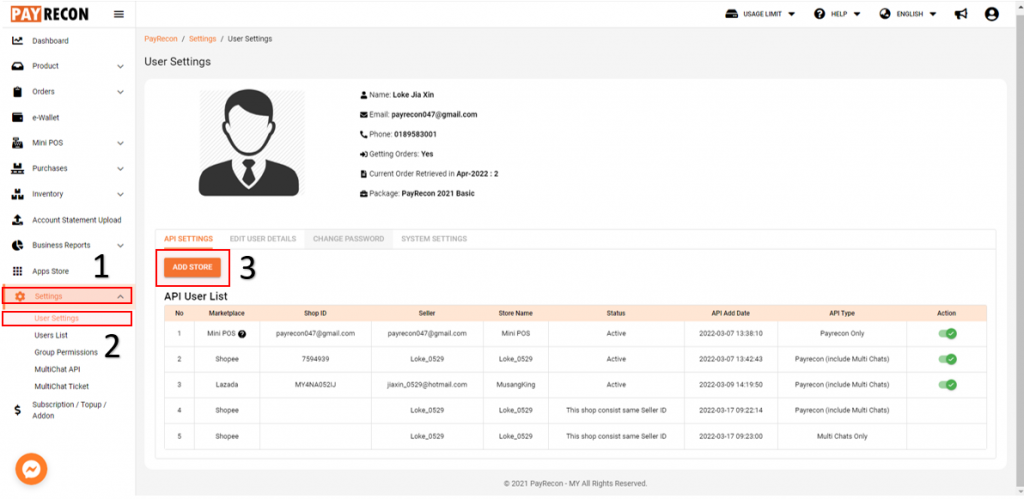Click the Settings breadcrumb link
Viewport: 1024px width, 499px height.
coord(202,39)
